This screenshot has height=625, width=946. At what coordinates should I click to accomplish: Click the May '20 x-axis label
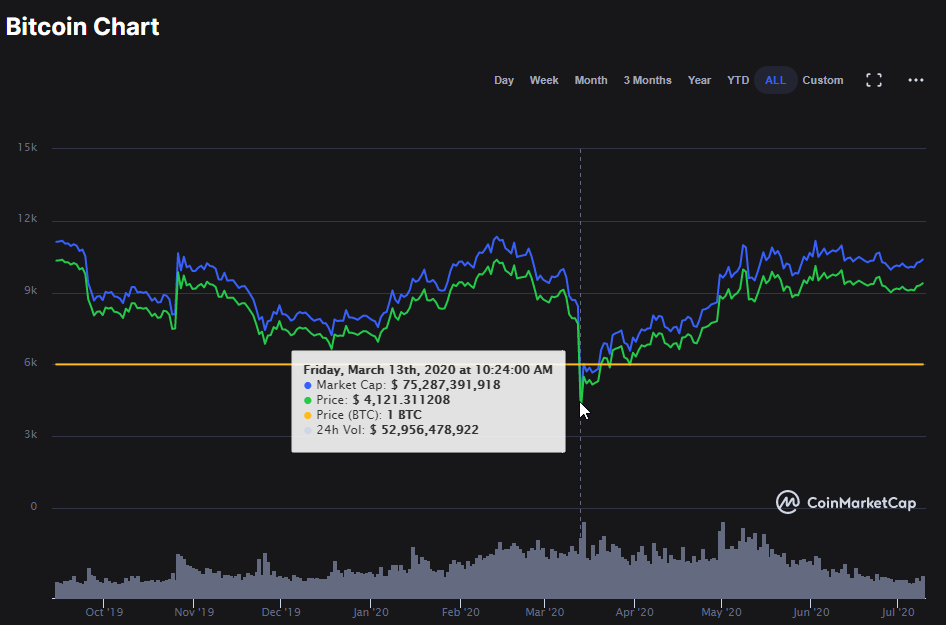coord(722,612)
